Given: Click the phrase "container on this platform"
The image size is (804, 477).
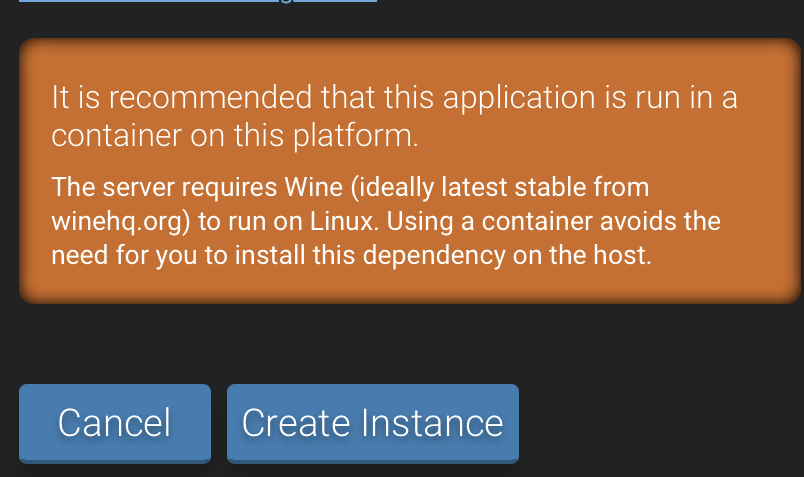Looking at the screenshot, I should 234,135.
